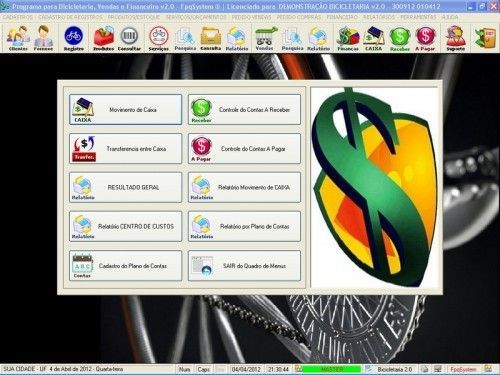The image size is (500, 375).
Task: Open Fornecedores supplier icon in toolbar
Action: click(x=43, y=38)
